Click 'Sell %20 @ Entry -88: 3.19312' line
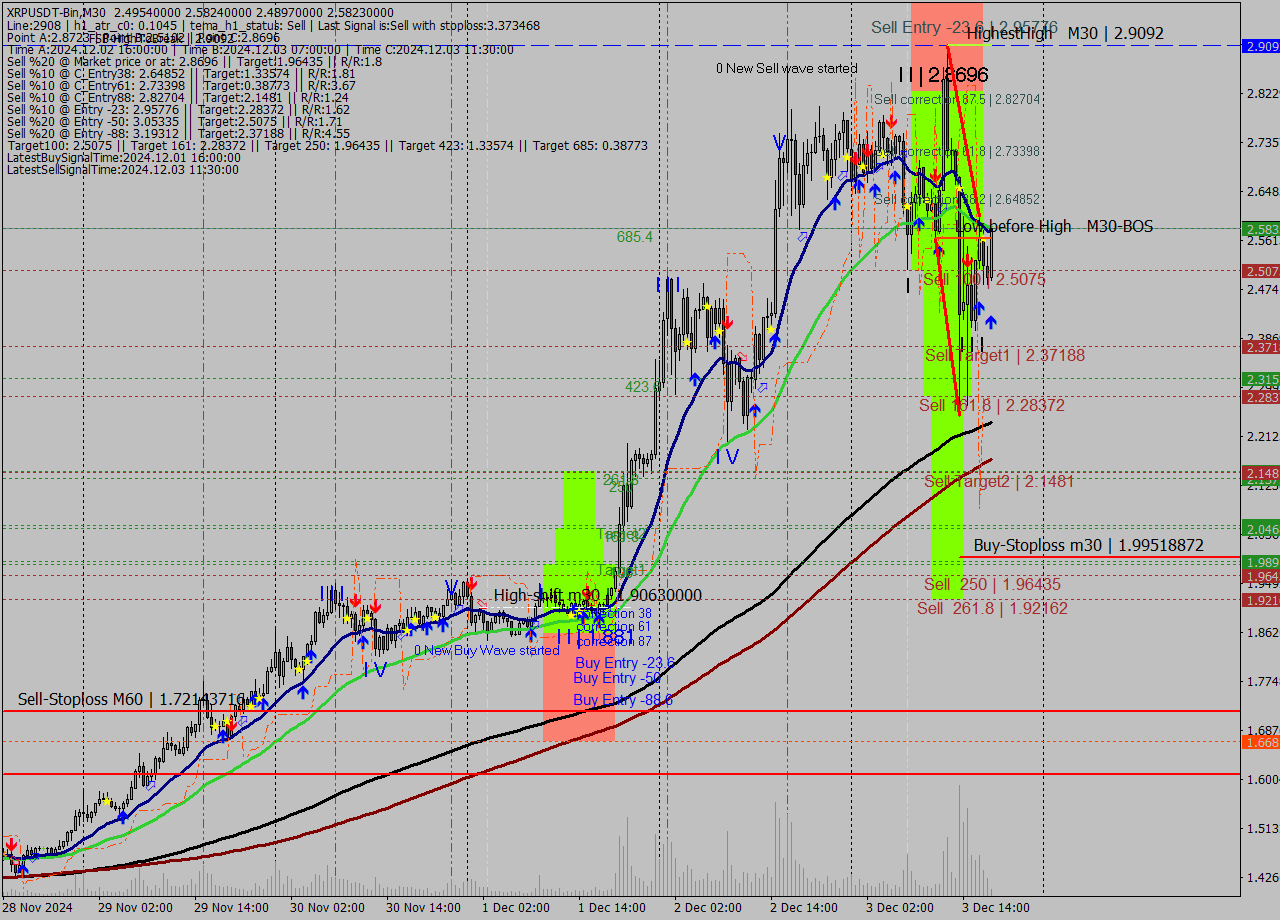 point(178,134)
